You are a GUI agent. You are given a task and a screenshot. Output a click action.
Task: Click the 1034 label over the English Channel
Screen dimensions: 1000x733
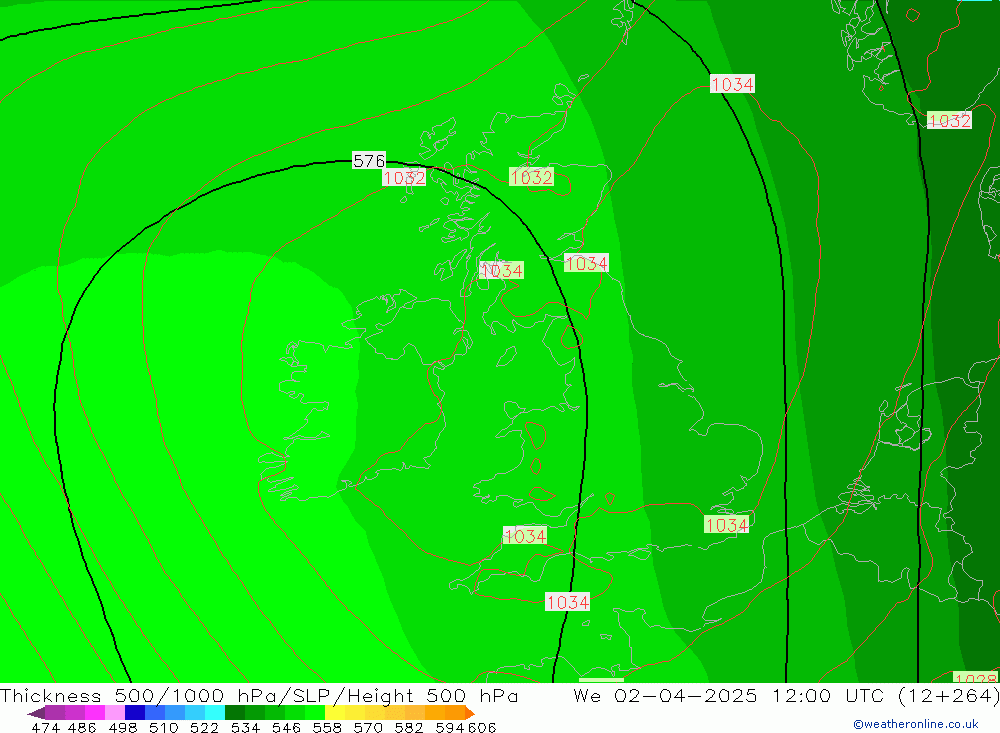[x=568, y=602]
